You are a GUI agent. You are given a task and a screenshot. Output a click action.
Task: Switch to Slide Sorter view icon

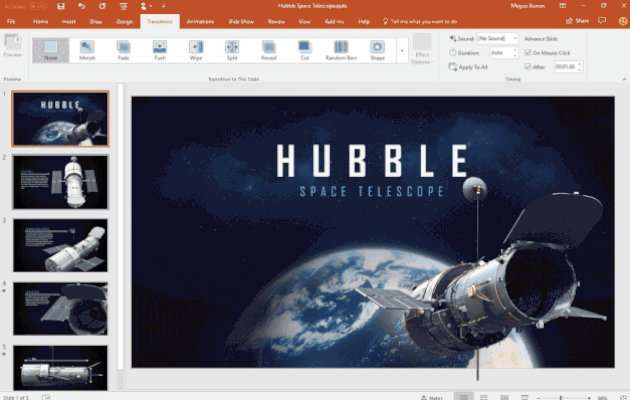point(484,397)
